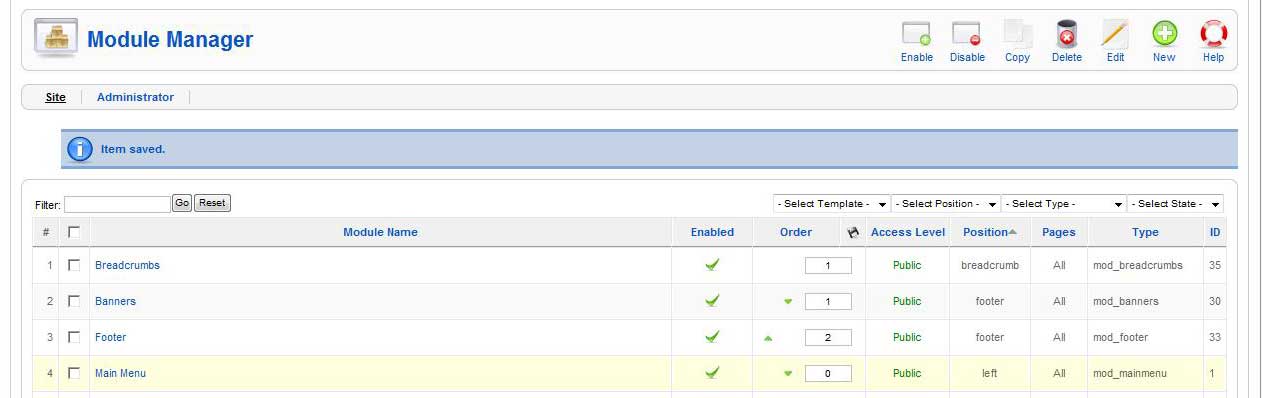Sort by the Pages column header

[x=1059, y=232]
